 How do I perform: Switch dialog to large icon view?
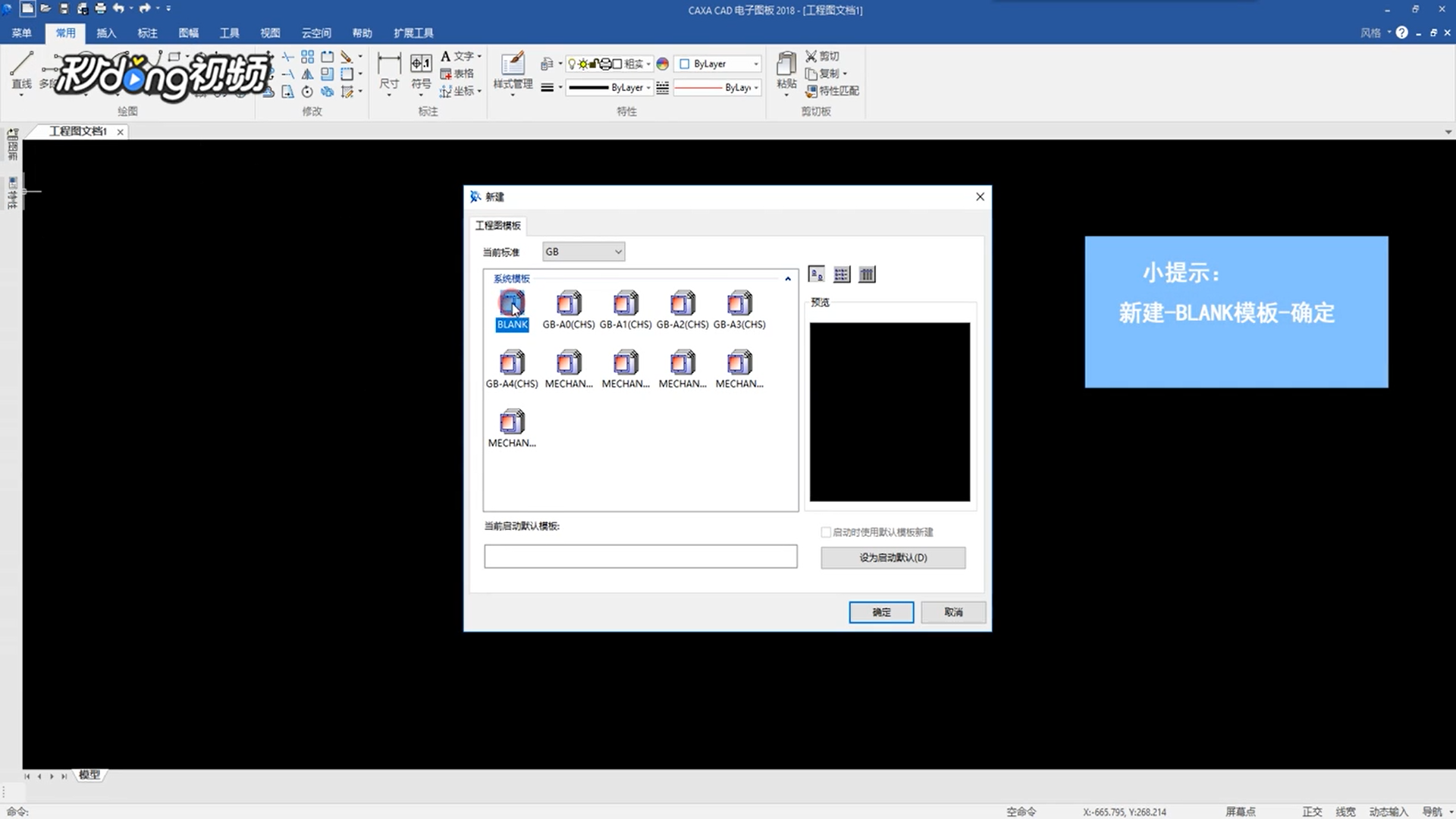(817, 275)
